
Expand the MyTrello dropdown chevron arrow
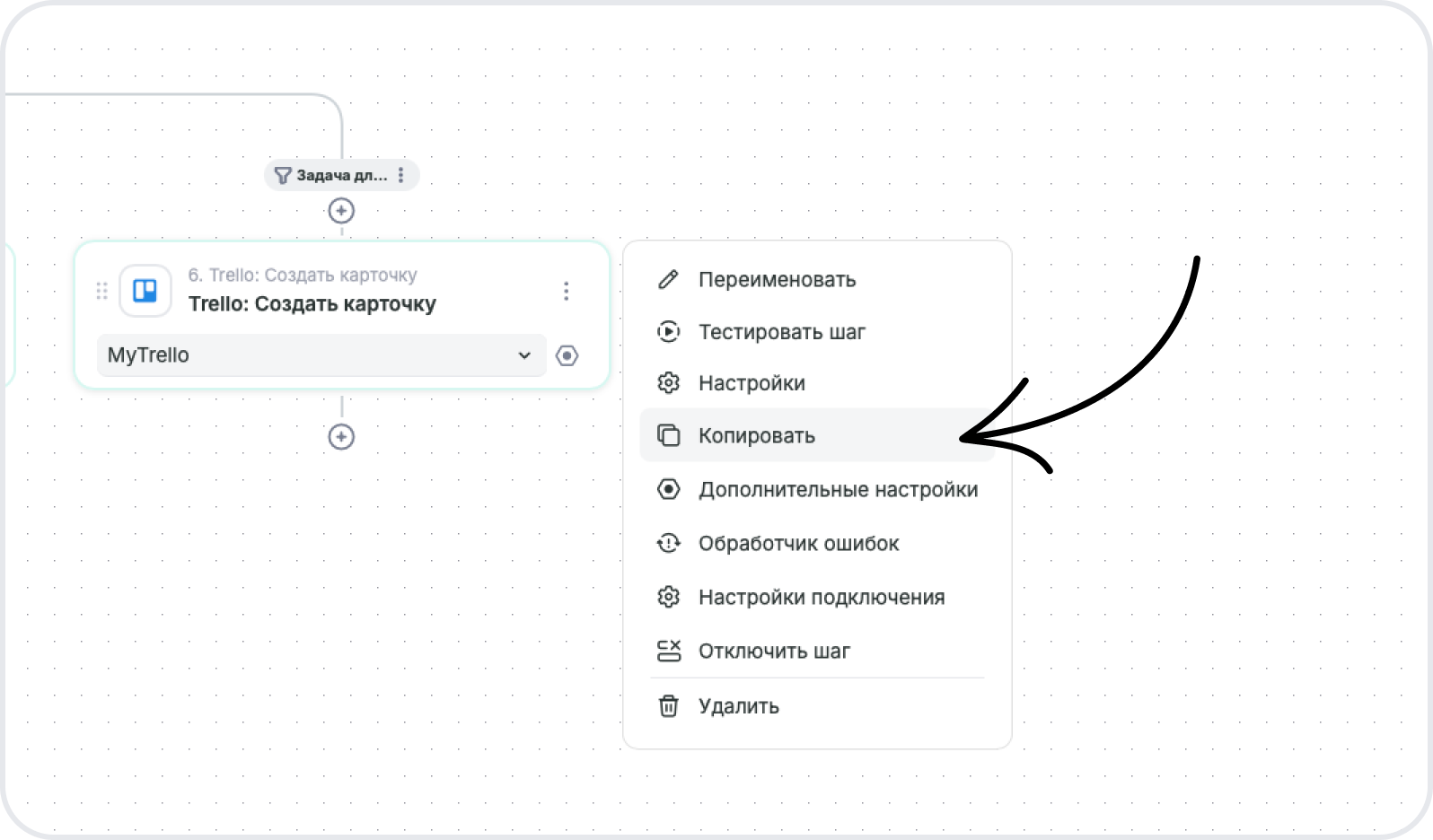coord(524,355)
